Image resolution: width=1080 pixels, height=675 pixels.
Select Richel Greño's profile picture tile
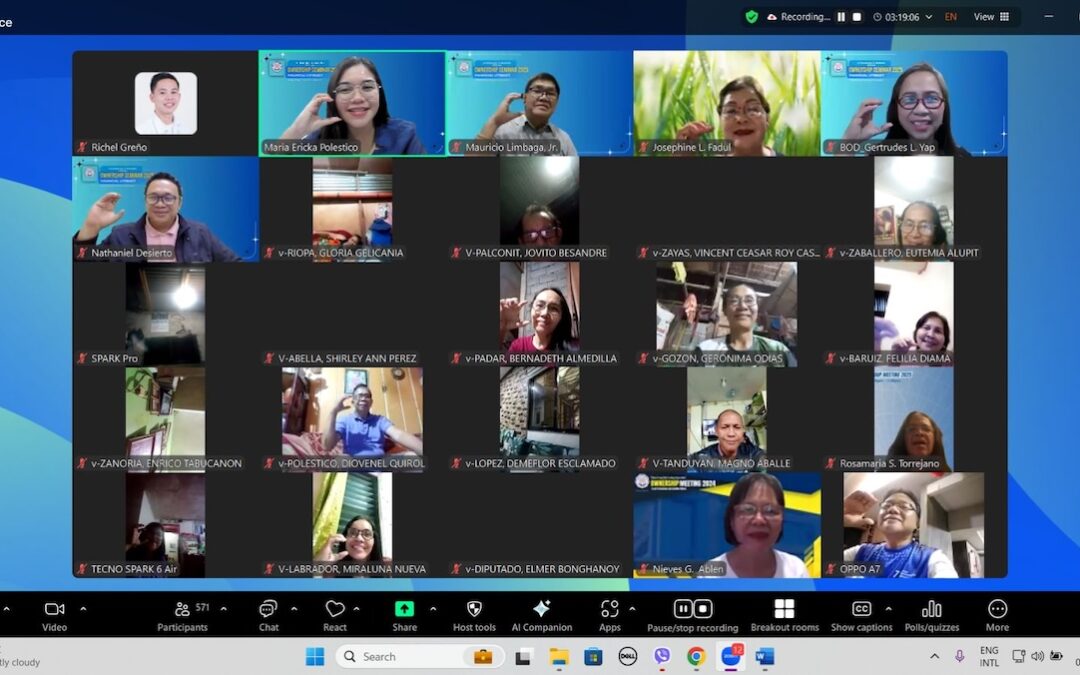[165, 103]
